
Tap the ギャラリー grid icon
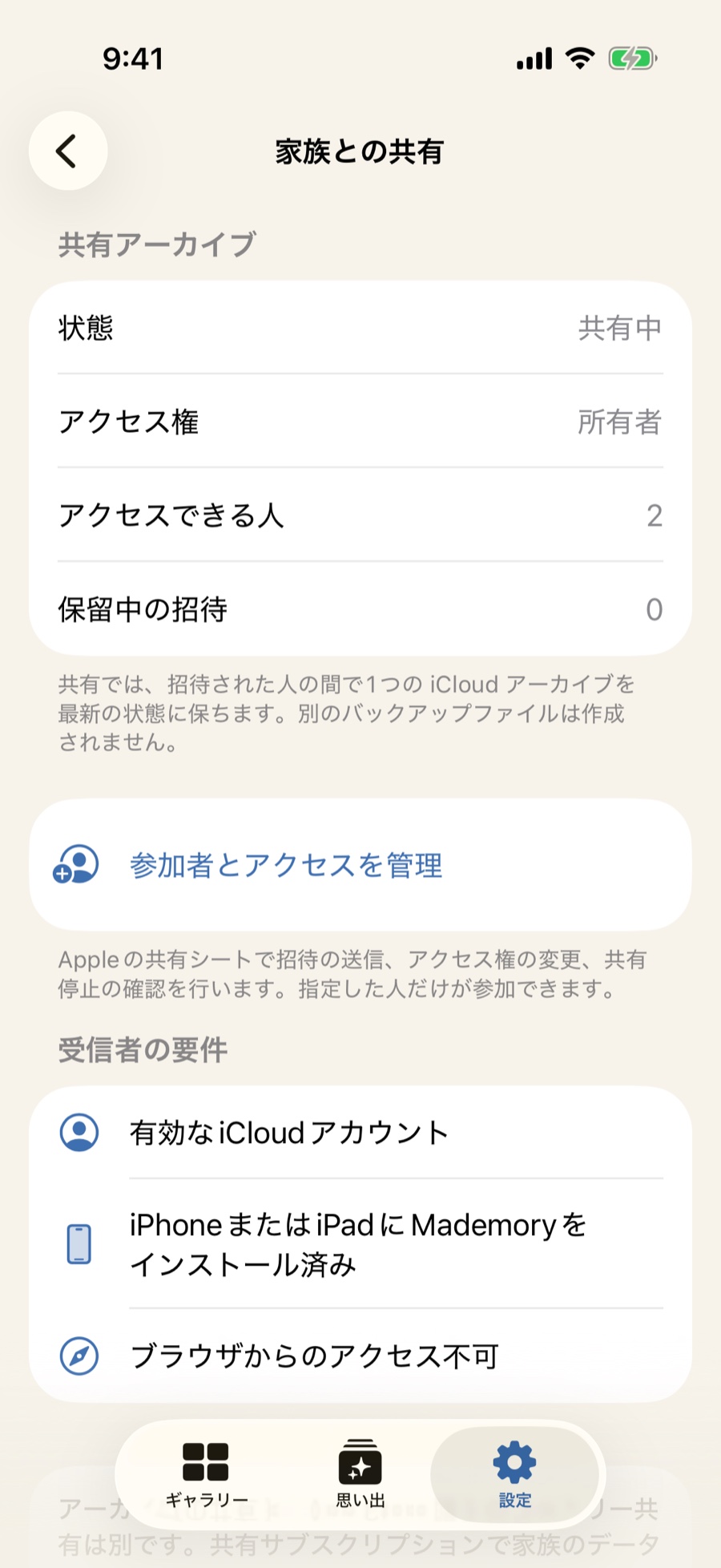(206, 1461)
